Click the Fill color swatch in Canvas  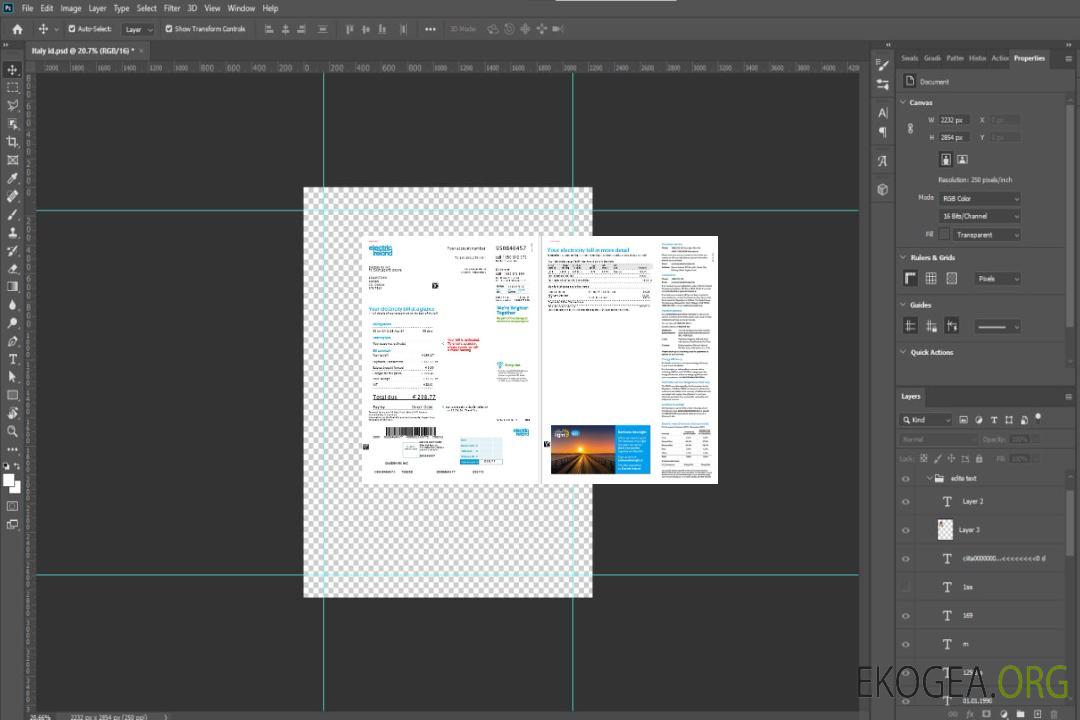pos(944,235)
